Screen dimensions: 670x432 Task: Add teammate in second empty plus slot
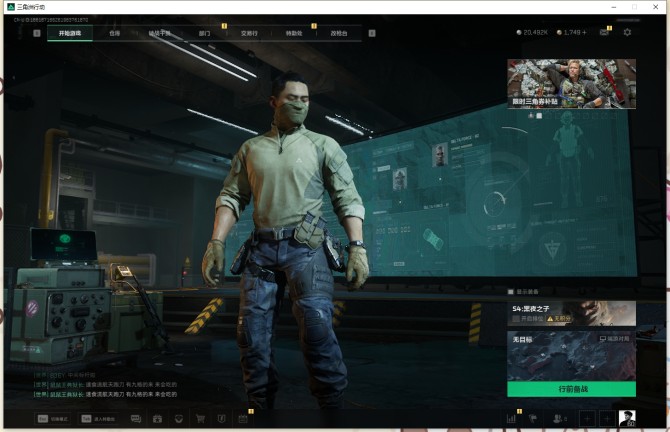pos(607,419)
